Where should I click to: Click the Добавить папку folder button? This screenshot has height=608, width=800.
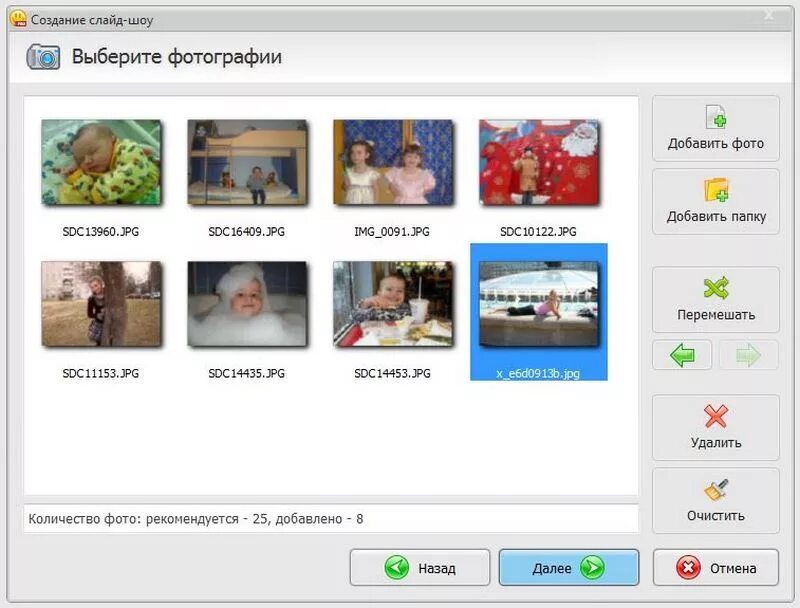coord(715,202)
